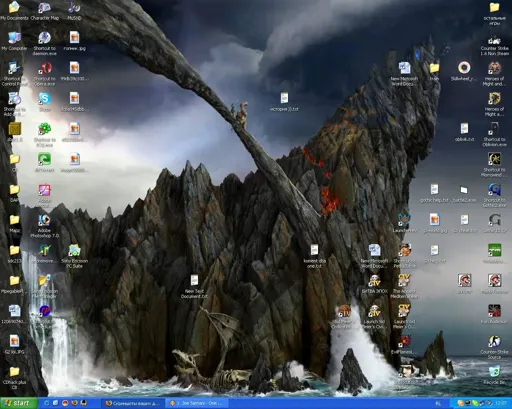Click the Recycle Bin icon

(494, 375)
